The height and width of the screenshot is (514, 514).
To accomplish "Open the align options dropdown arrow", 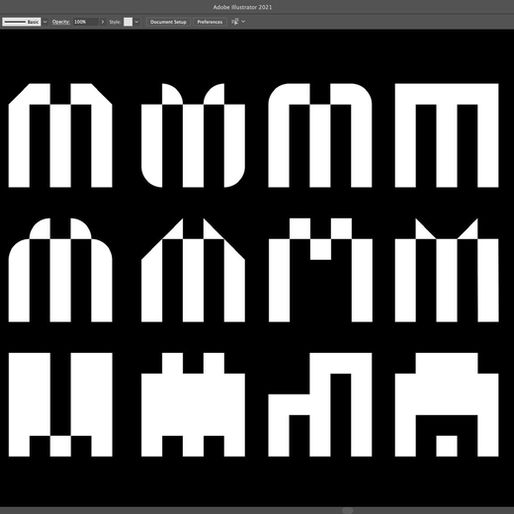I will click(243, 22).
